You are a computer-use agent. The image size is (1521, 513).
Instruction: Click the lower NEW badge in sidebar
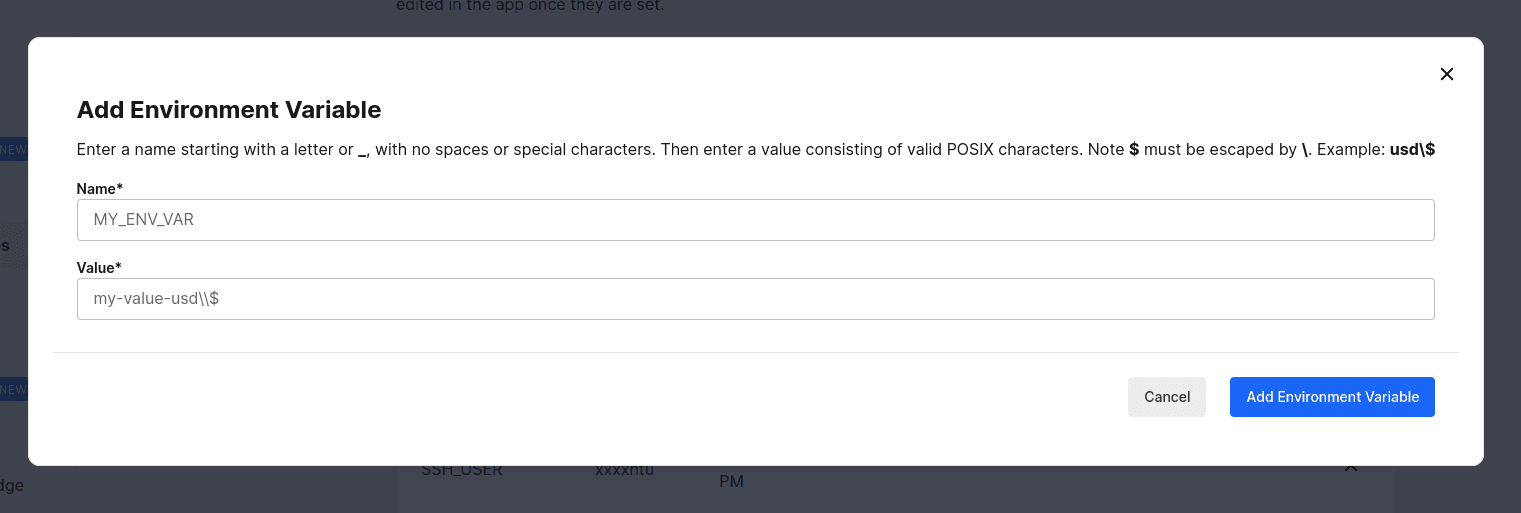coord(13,390)
